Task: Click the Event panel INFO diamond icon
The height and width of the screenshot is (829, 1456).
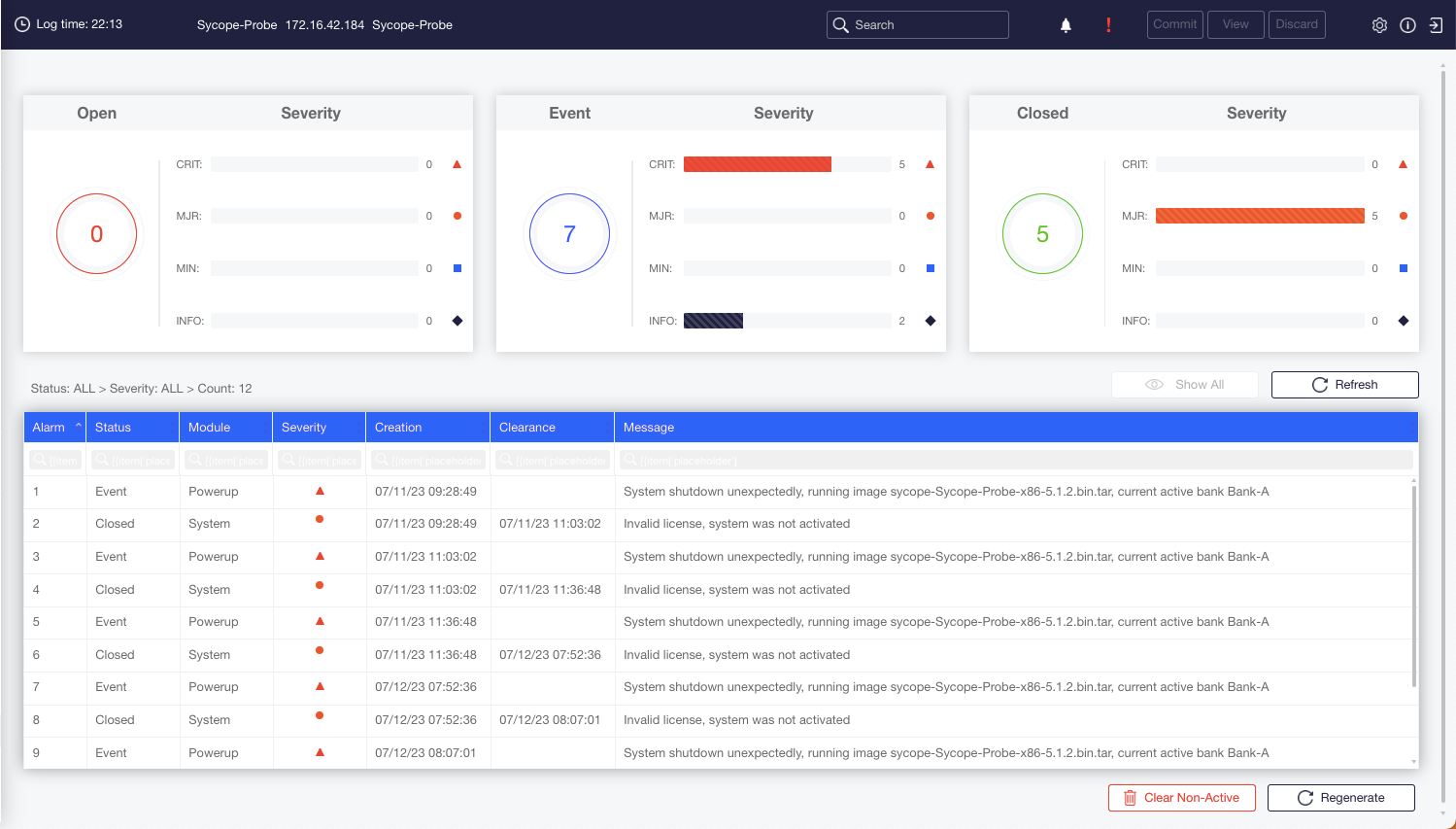Action: click(x=930, y=321)
